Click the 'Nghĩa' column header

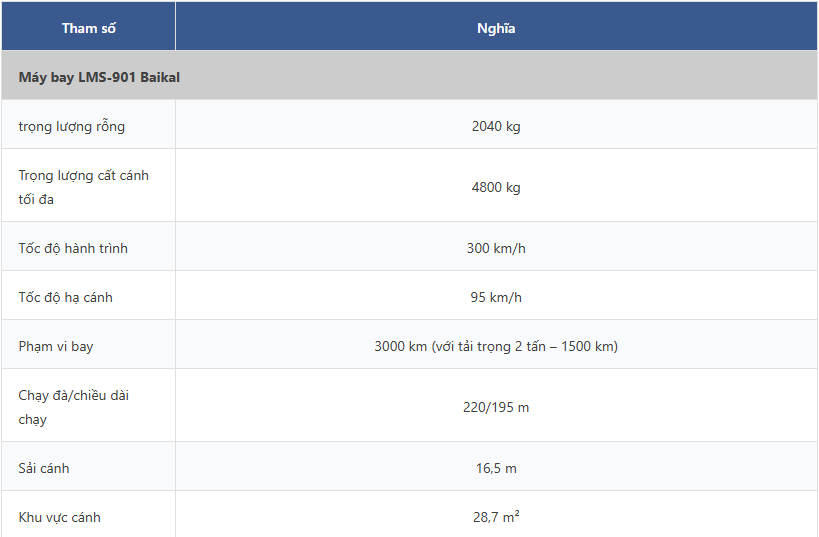pyautogui.click(x=496, y=28)
